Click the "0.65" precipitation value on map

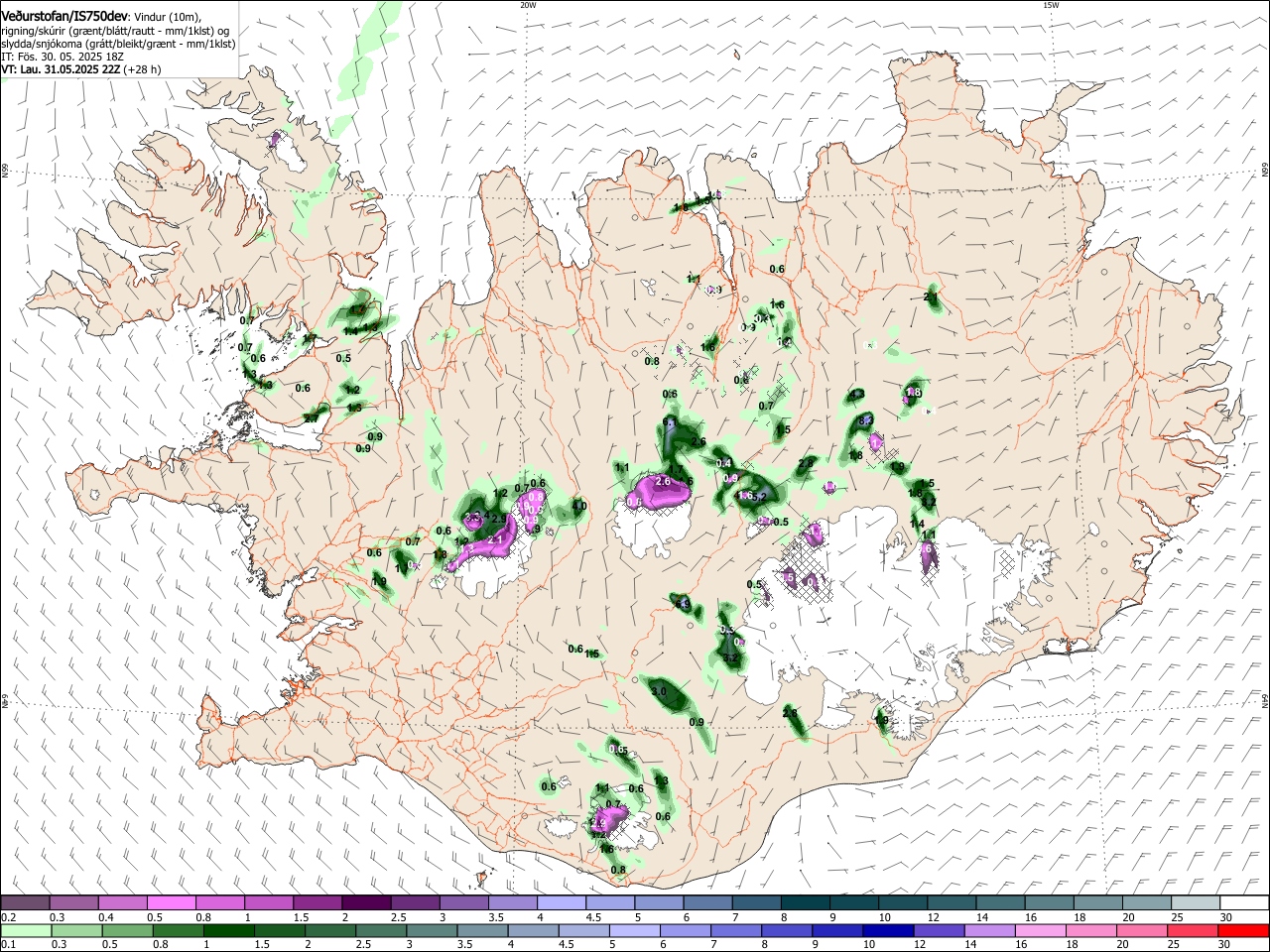coord(617,749)
